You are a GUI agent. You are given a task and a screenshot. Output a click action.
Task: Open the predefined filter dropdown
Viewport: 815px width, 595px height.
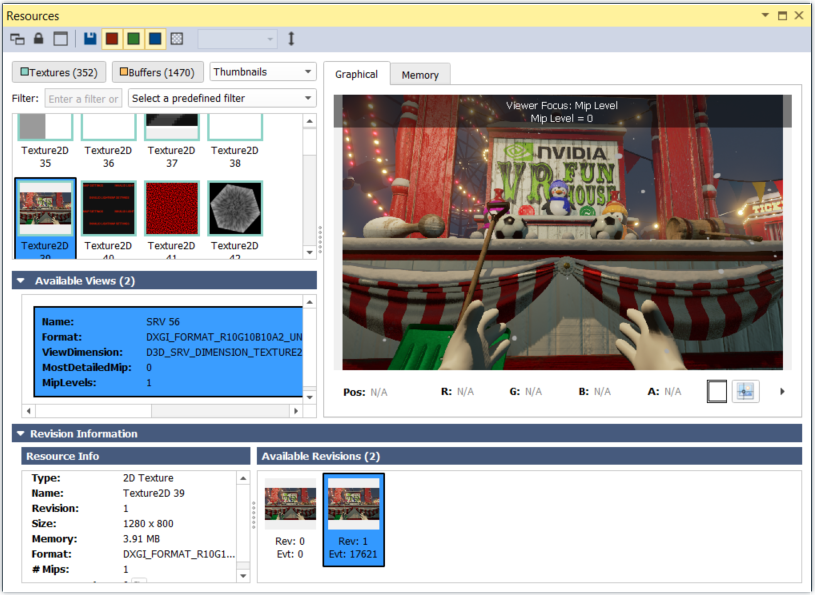[221, 98]
